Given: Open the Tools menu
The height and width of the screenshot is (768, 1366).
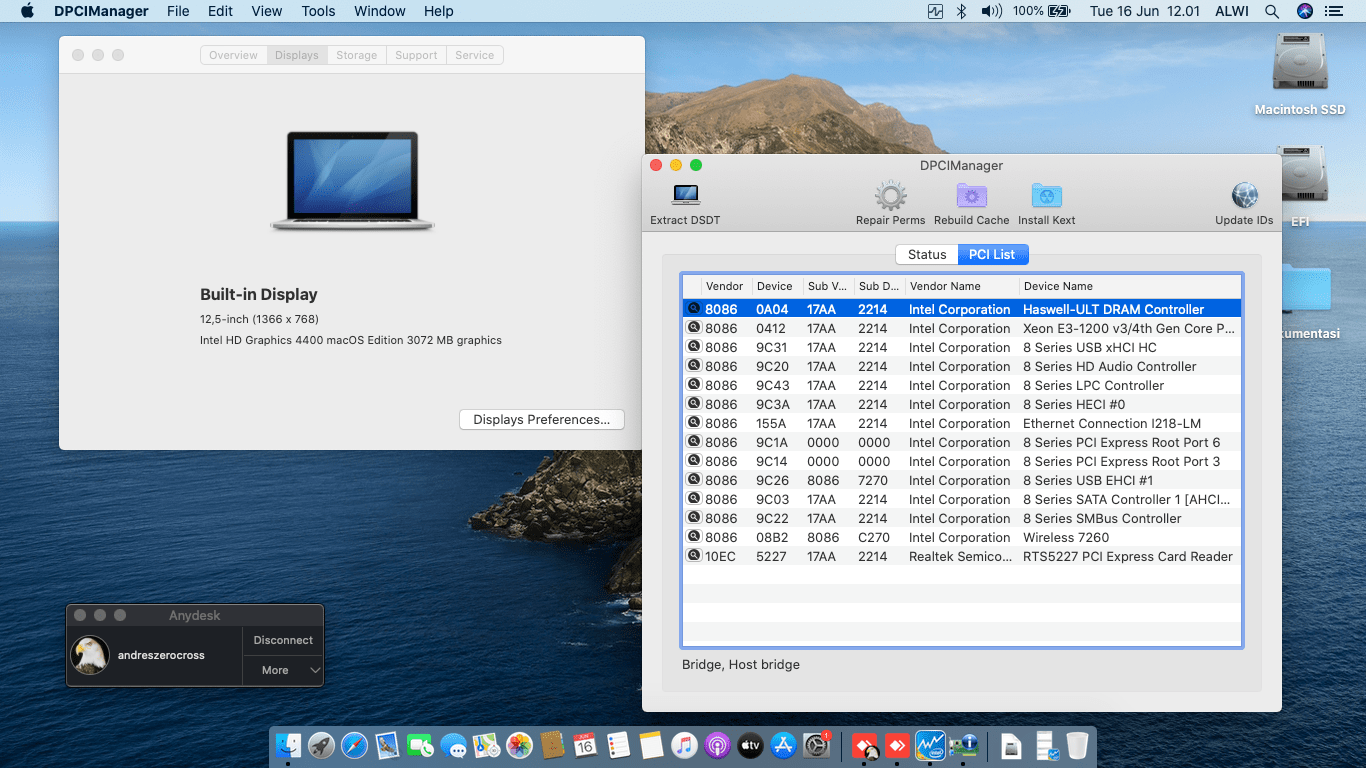Looking at the screenshot, I should coord(318,11).
